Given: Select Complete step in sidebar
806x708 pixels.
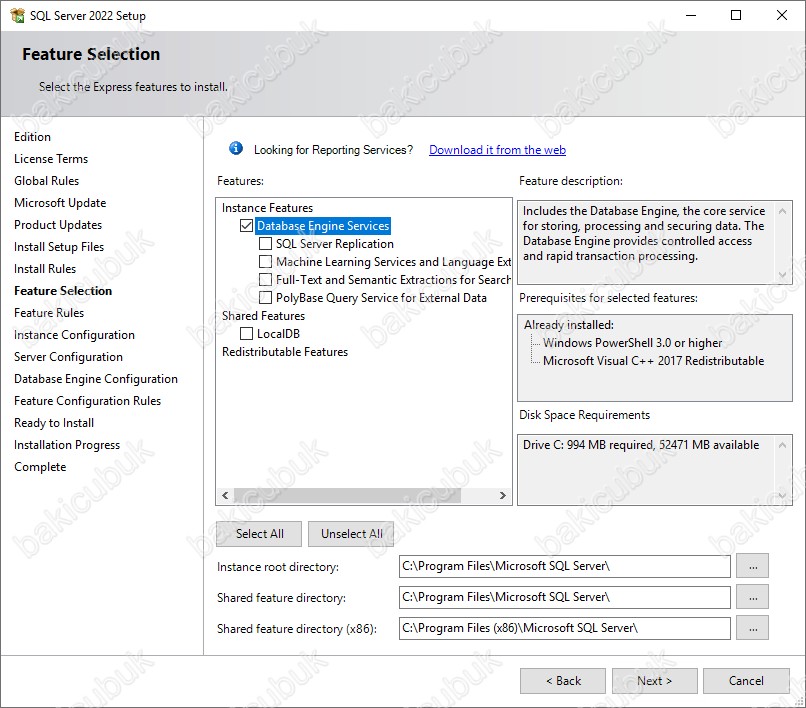Looking at the screenshot, I should coord(40,467).
